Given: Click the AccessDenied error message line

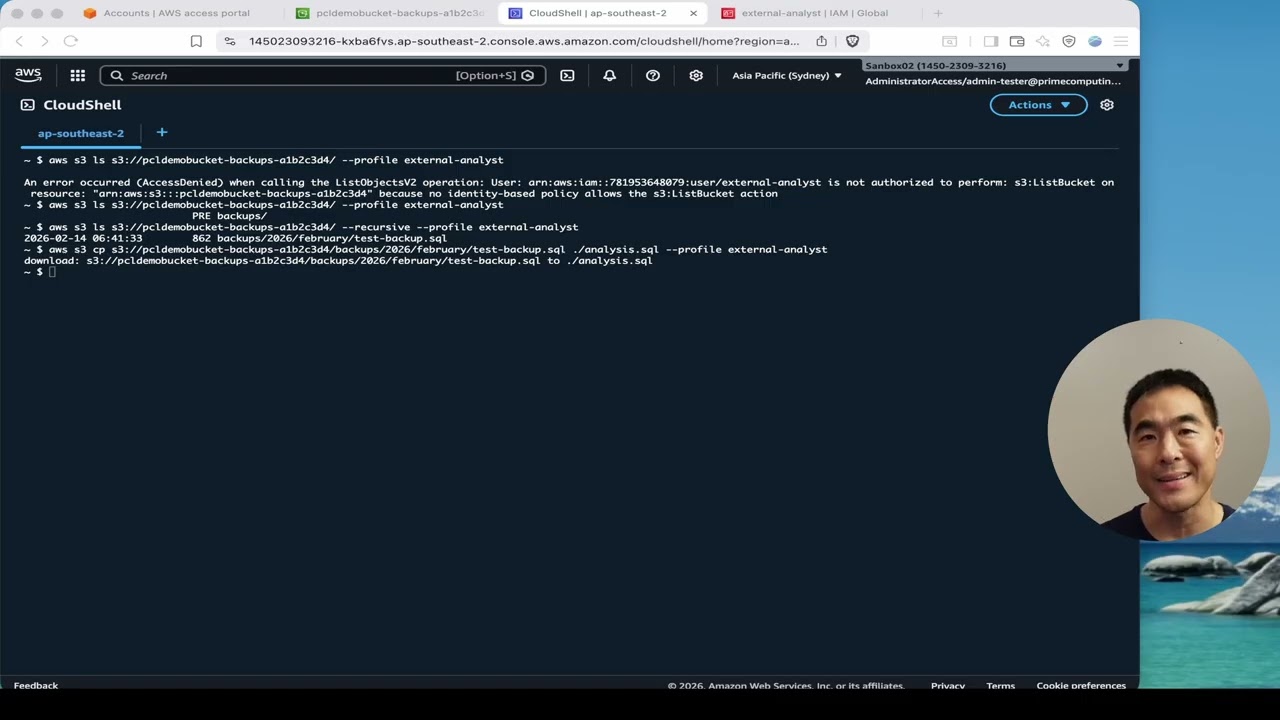Looking at the screenshot, I should pyautogui.click(x=569, y=182).
